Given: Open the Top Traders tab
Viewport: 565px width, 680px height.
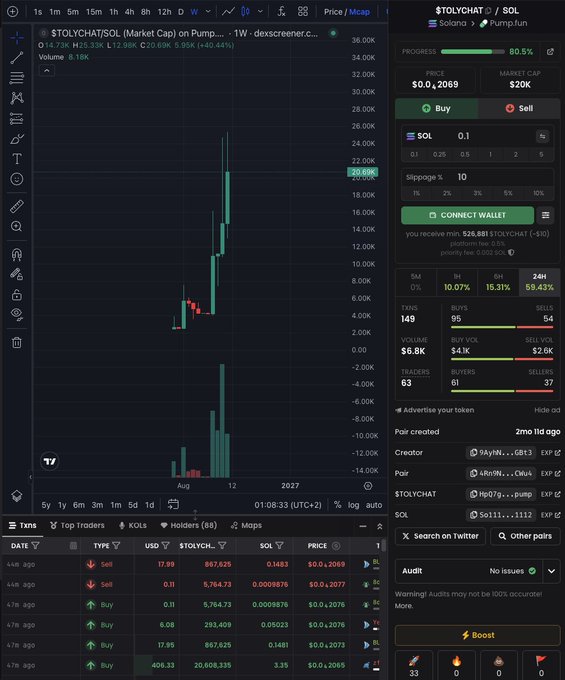Looking at the screenshot, I should click(x=77, y=525).
